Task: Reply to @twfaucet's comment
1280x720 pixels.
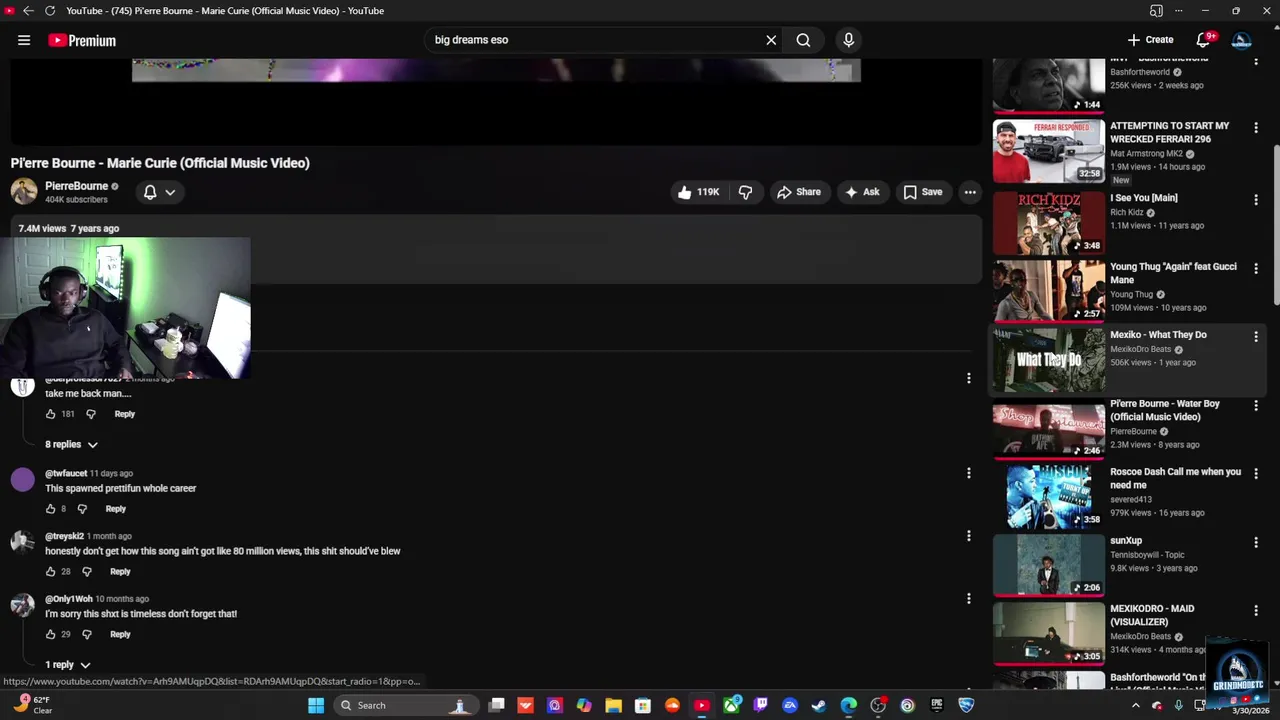Action: pos(116,509)
